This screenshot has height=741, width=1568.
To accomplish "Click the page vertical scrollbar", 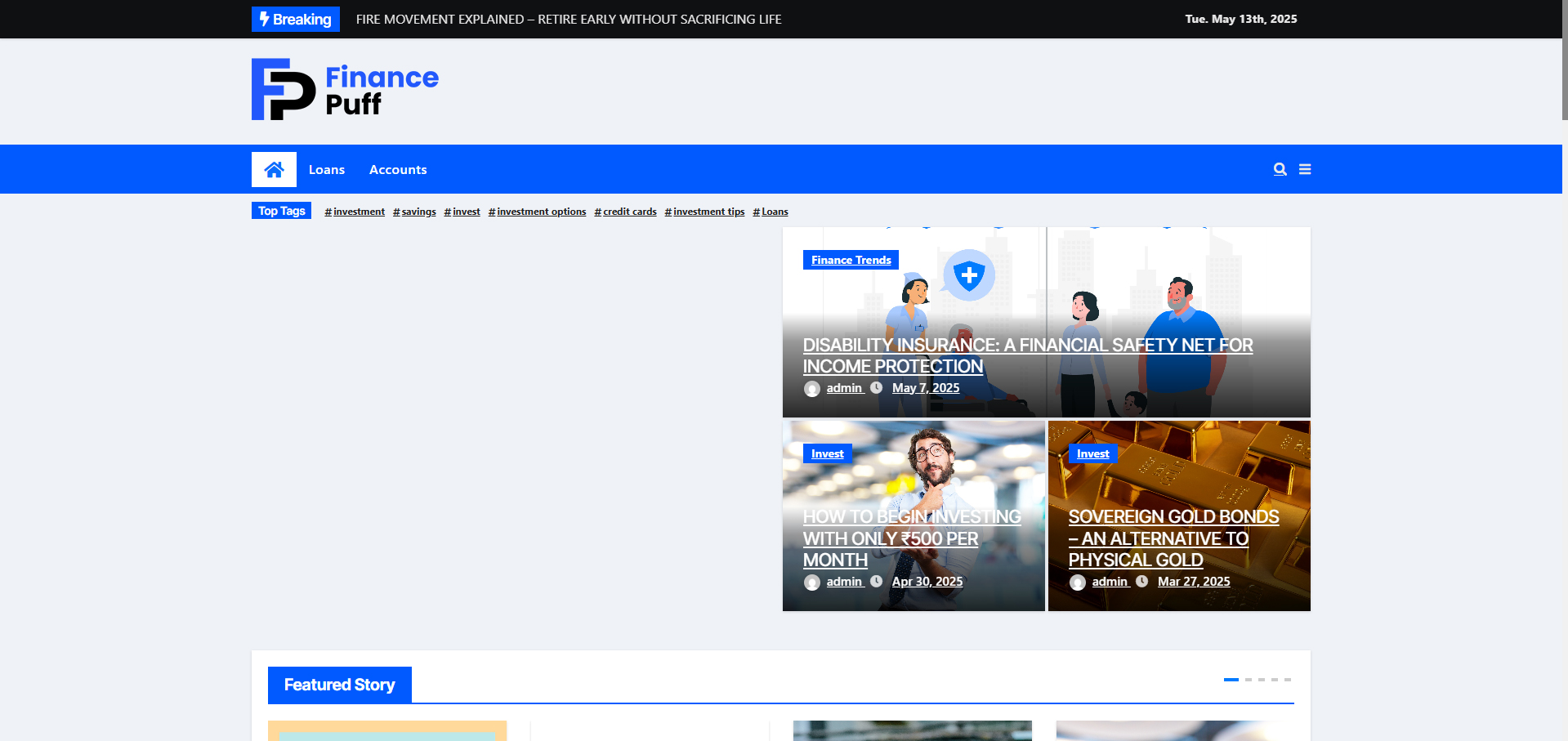I will coord(1564,65).
